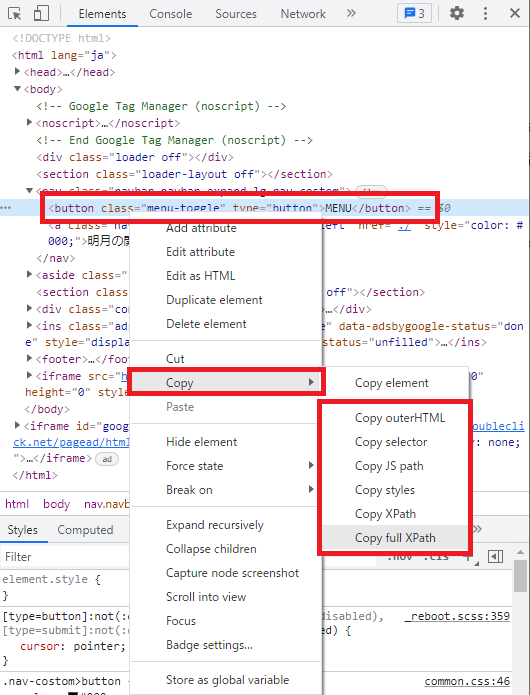Choose Copy full XPath
Image resolution: width=530 pixels, height=695 pixels.
pos(395,538)
